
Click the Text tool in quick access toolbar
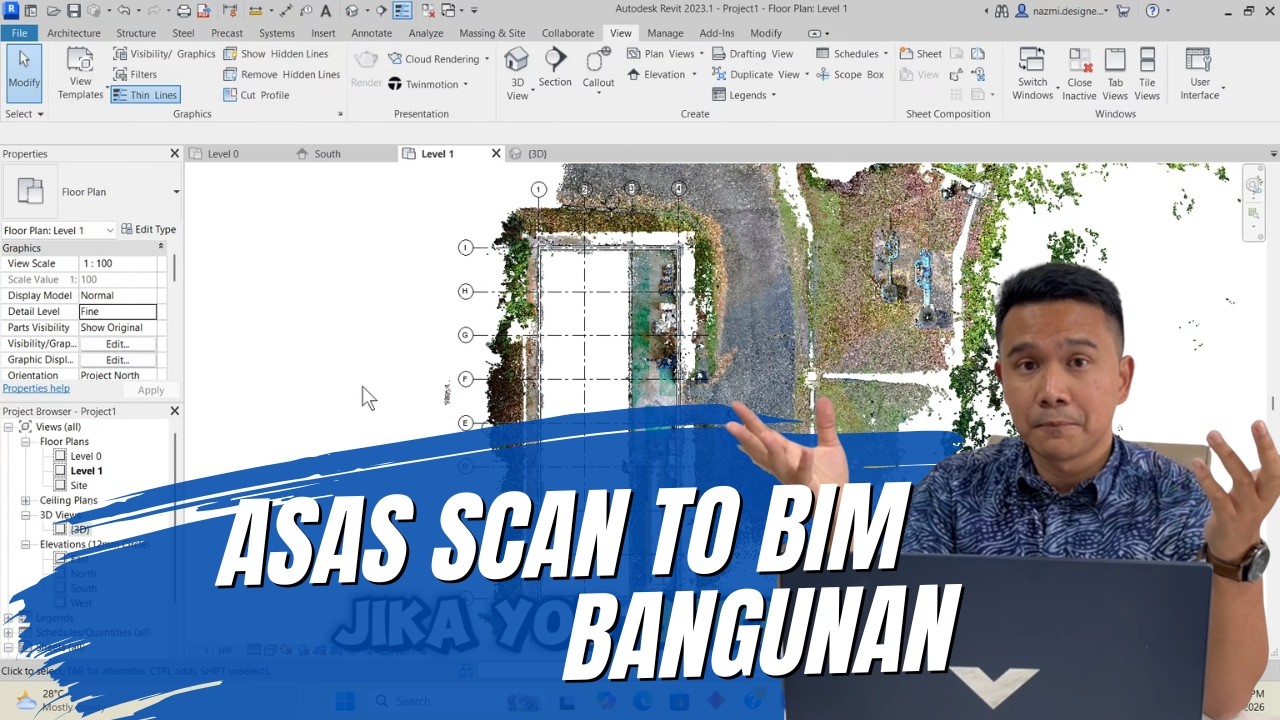(x=328, y=11)
